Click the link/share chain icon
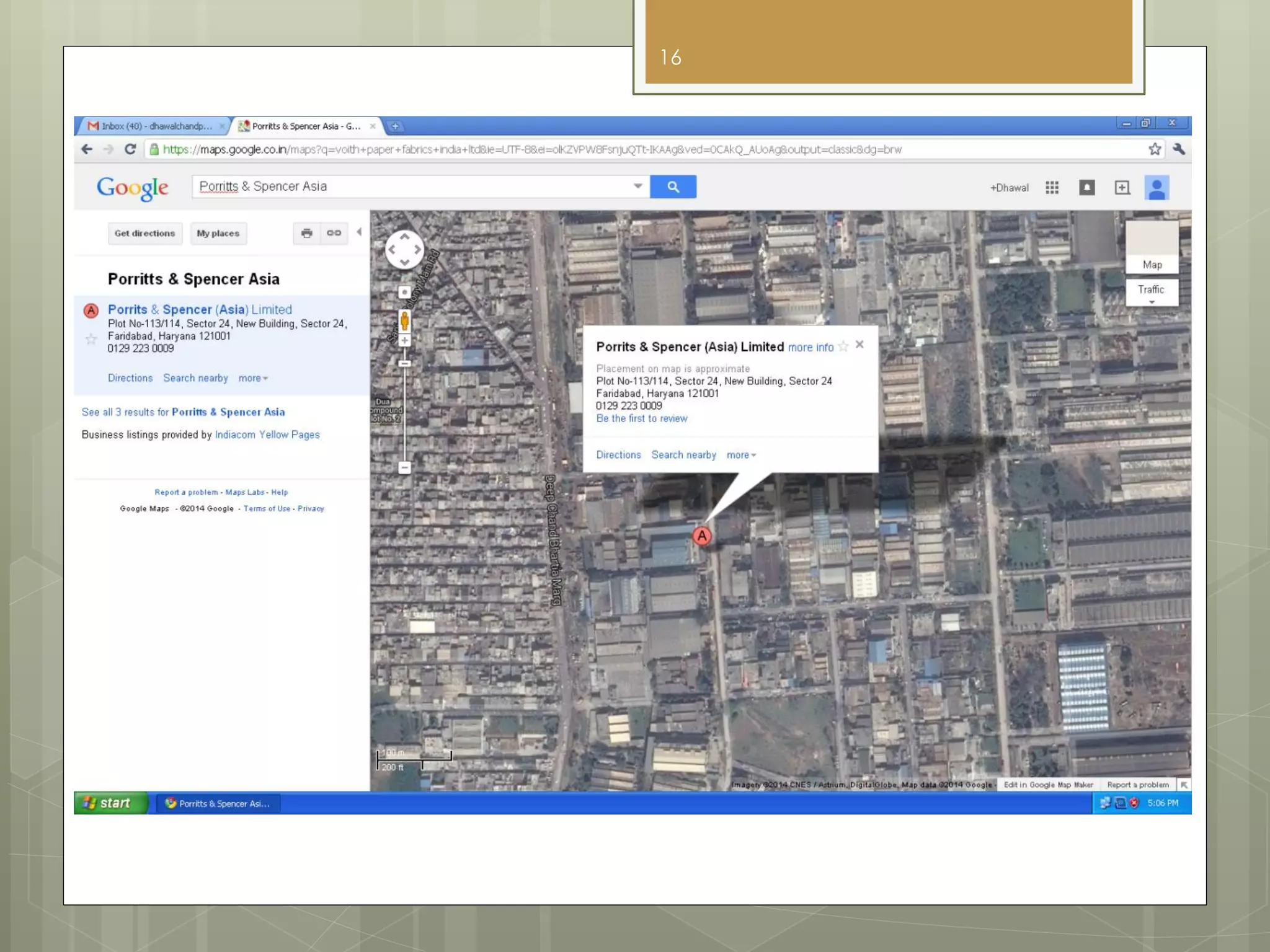 click(x=334, y=233)
